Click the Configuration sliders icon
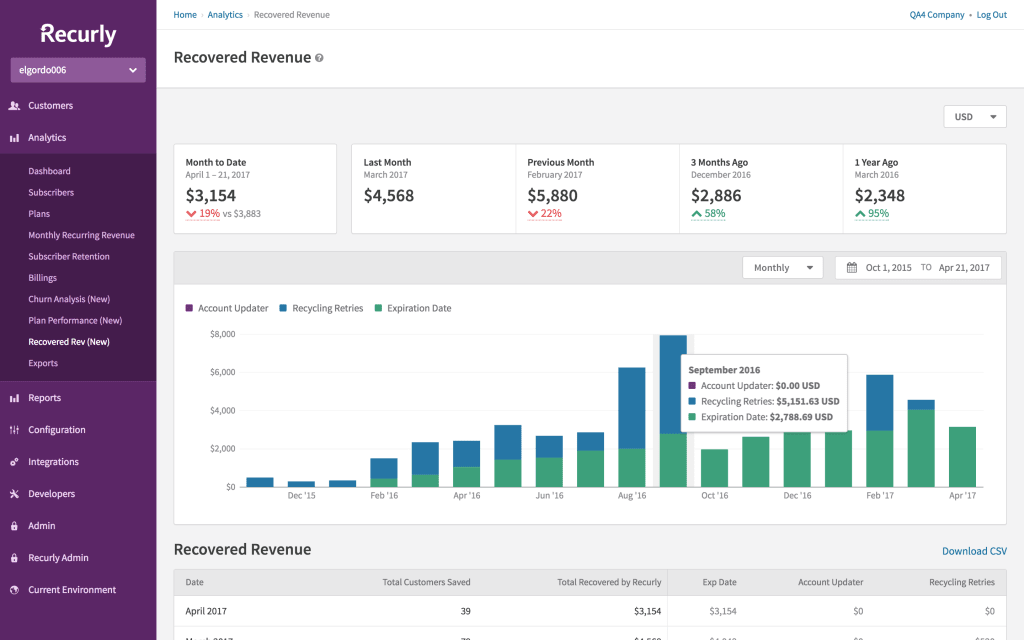 pyautogui.click(x=15, y=429)
